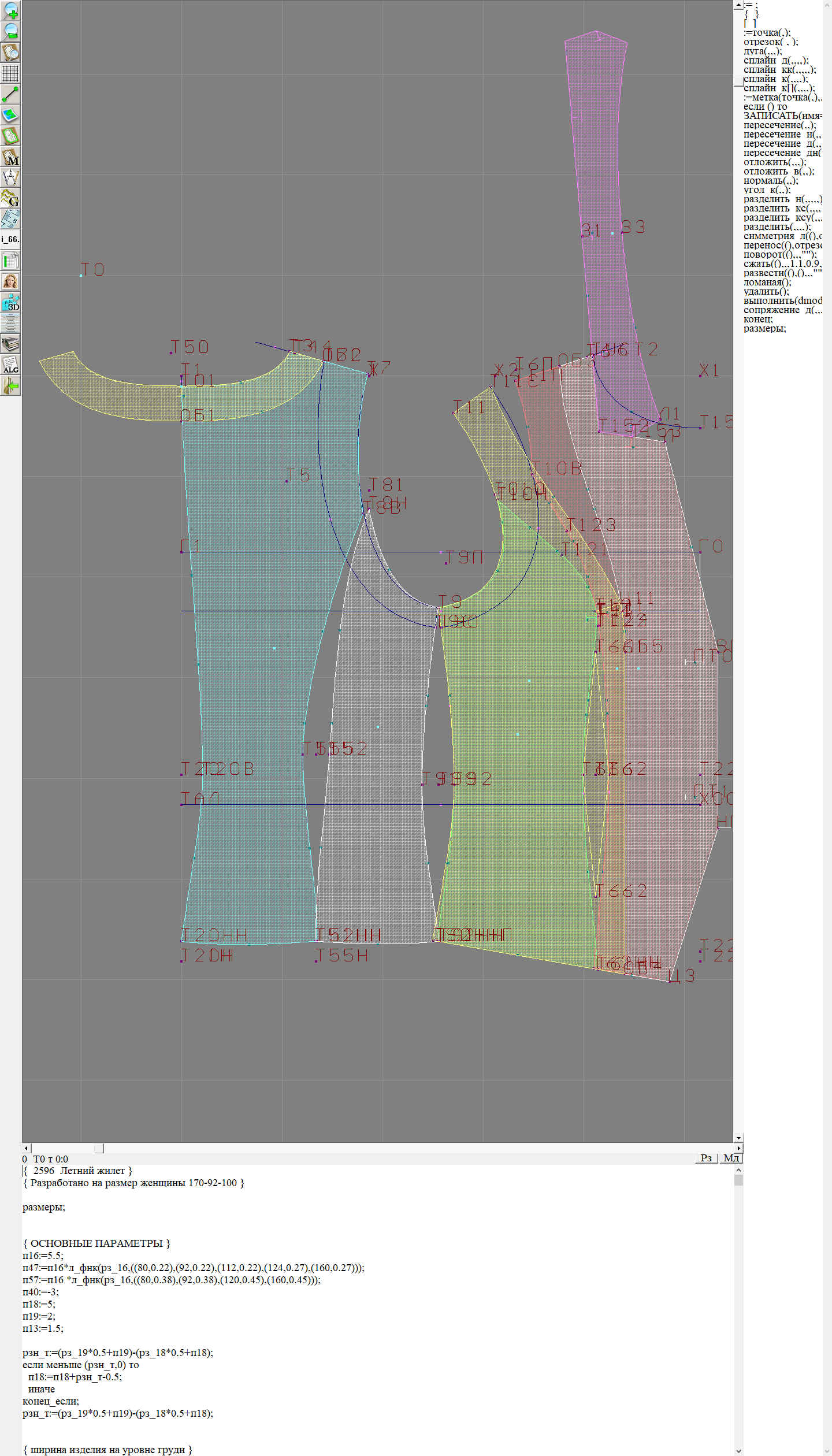Click the green arrow exit icon
Image resolution: width=832 pixels, height=1456 pixels.
pyautogui.click(x=10, y=385)
